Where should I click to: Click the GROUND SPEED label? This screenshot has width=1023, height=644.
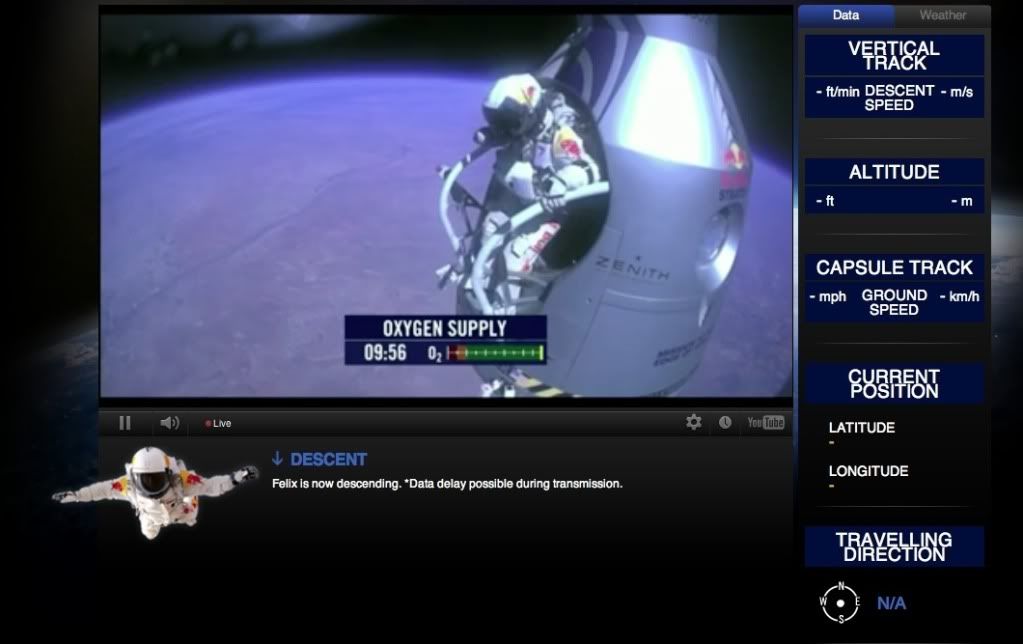(894, 303)
